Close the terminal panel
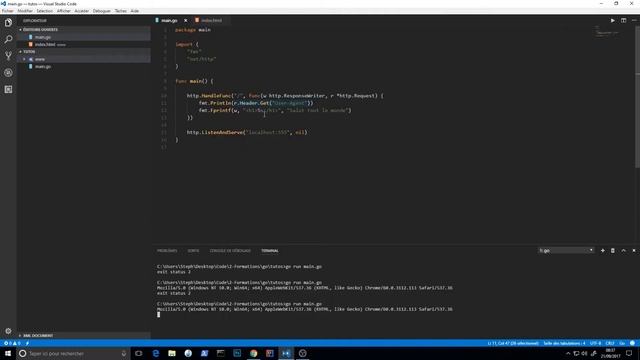Viewport: 640px width, 360px height. (634, 251)
